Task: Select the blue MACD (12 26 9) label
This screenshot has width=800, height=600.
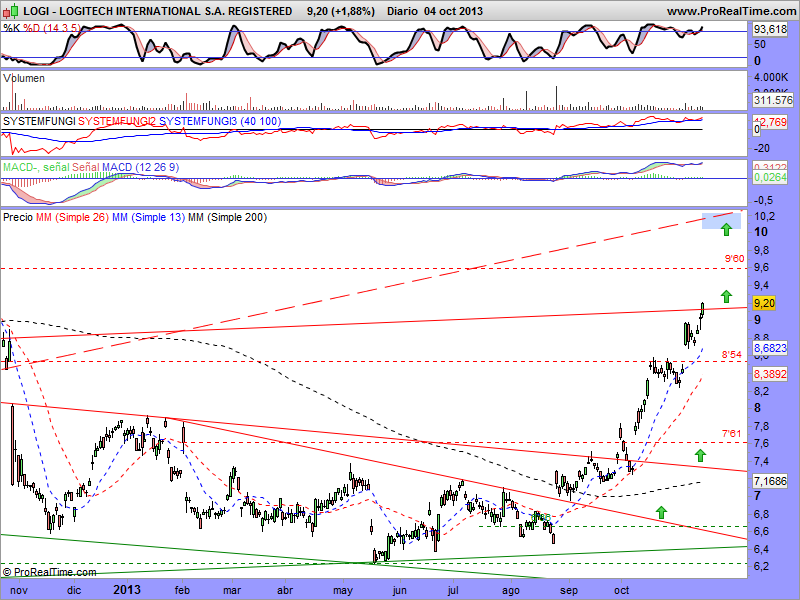Action: click(x=140, y=167)
